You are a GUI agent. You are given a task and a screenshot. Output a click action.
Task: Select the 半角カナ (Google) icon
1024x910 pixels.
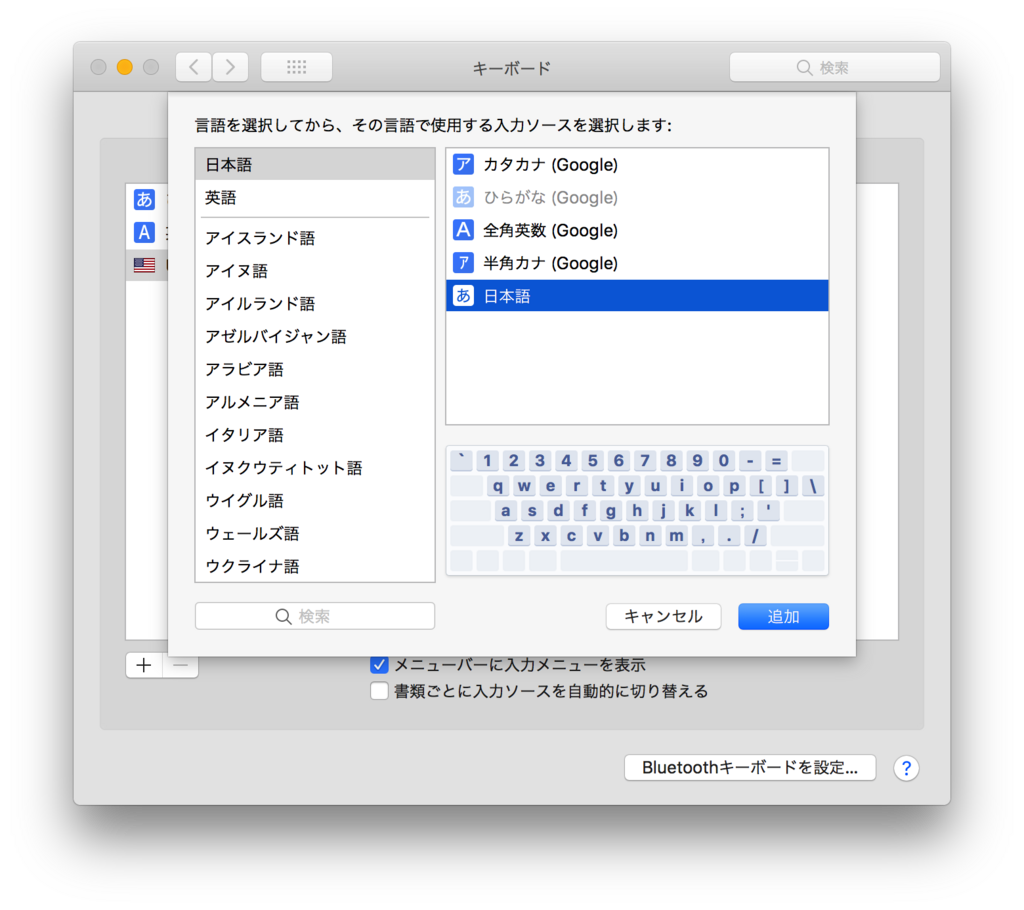463,263
